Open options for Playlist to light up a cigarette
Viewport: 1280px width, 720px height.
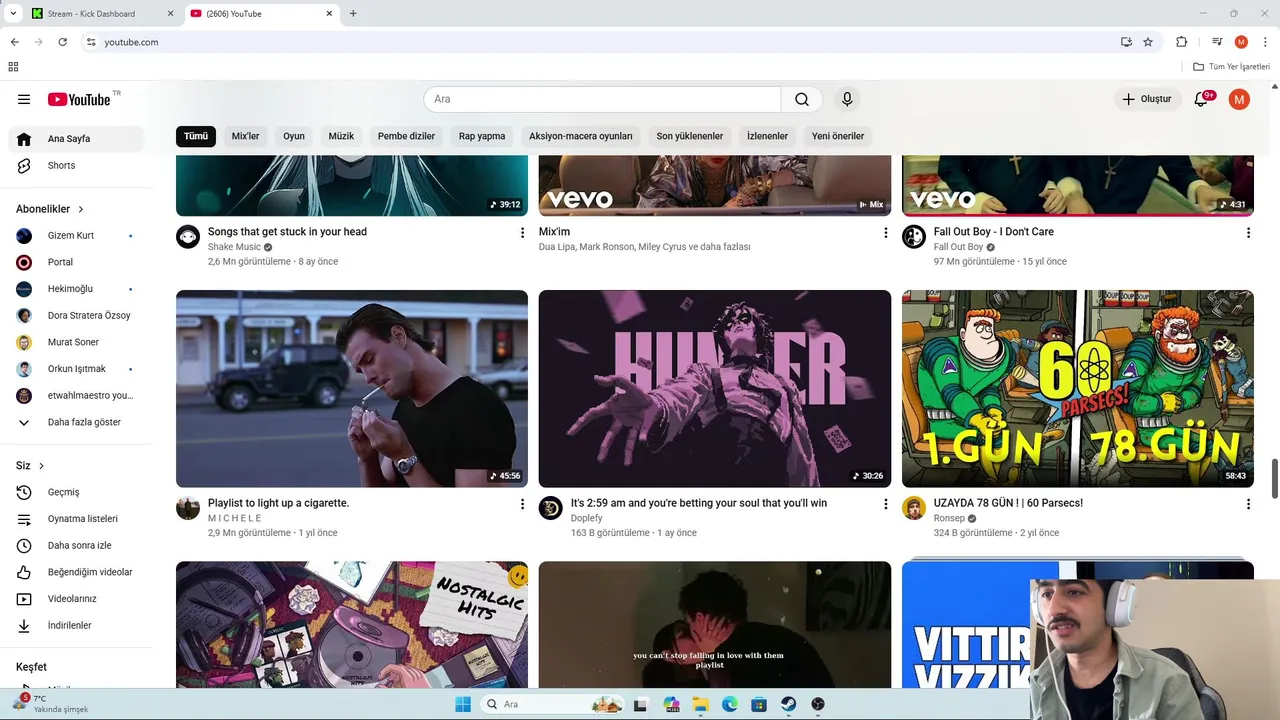[522, 504]
